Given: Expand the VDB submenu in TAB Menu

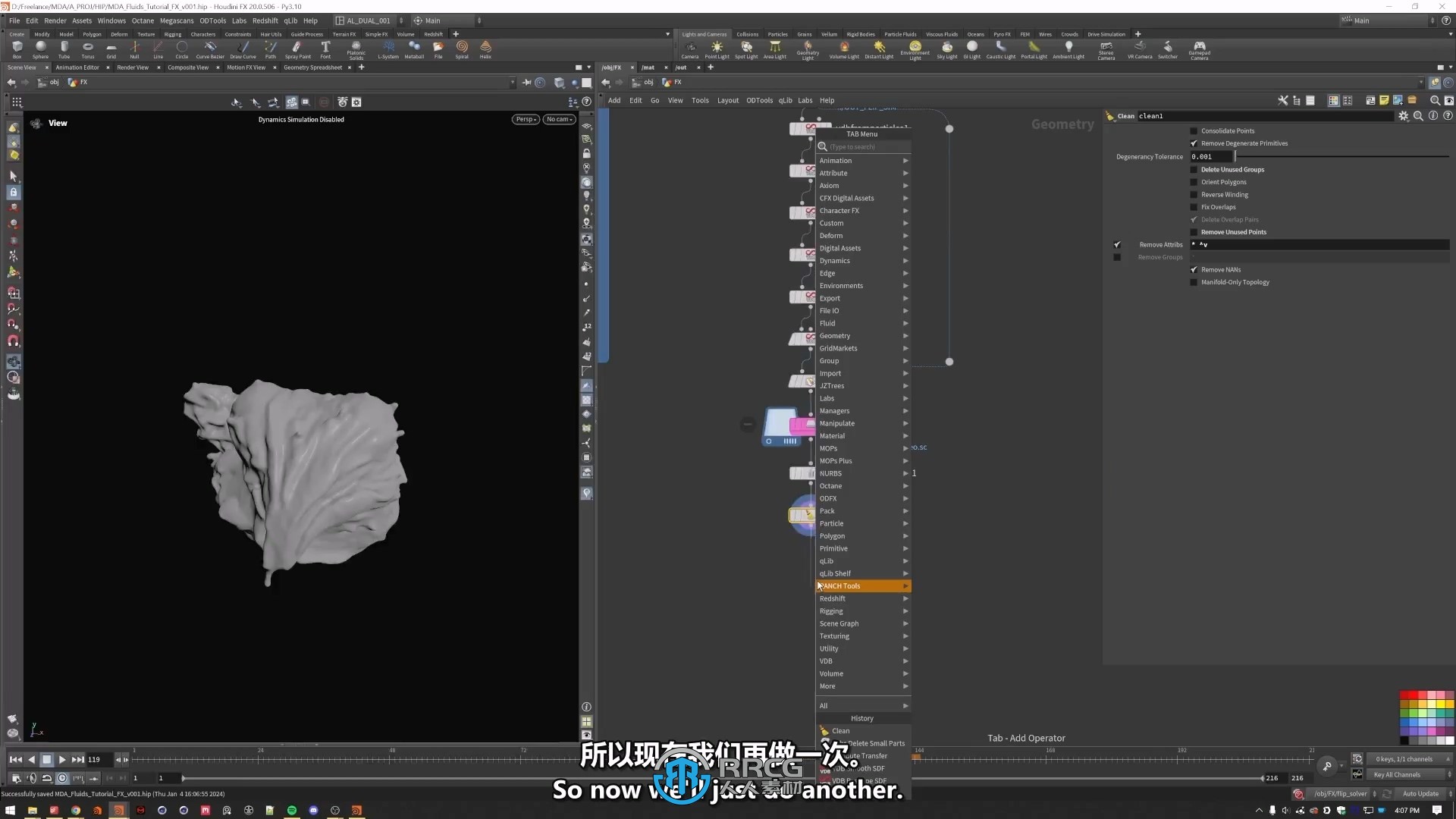Looking at the screenshot, I should pos(863,661).
